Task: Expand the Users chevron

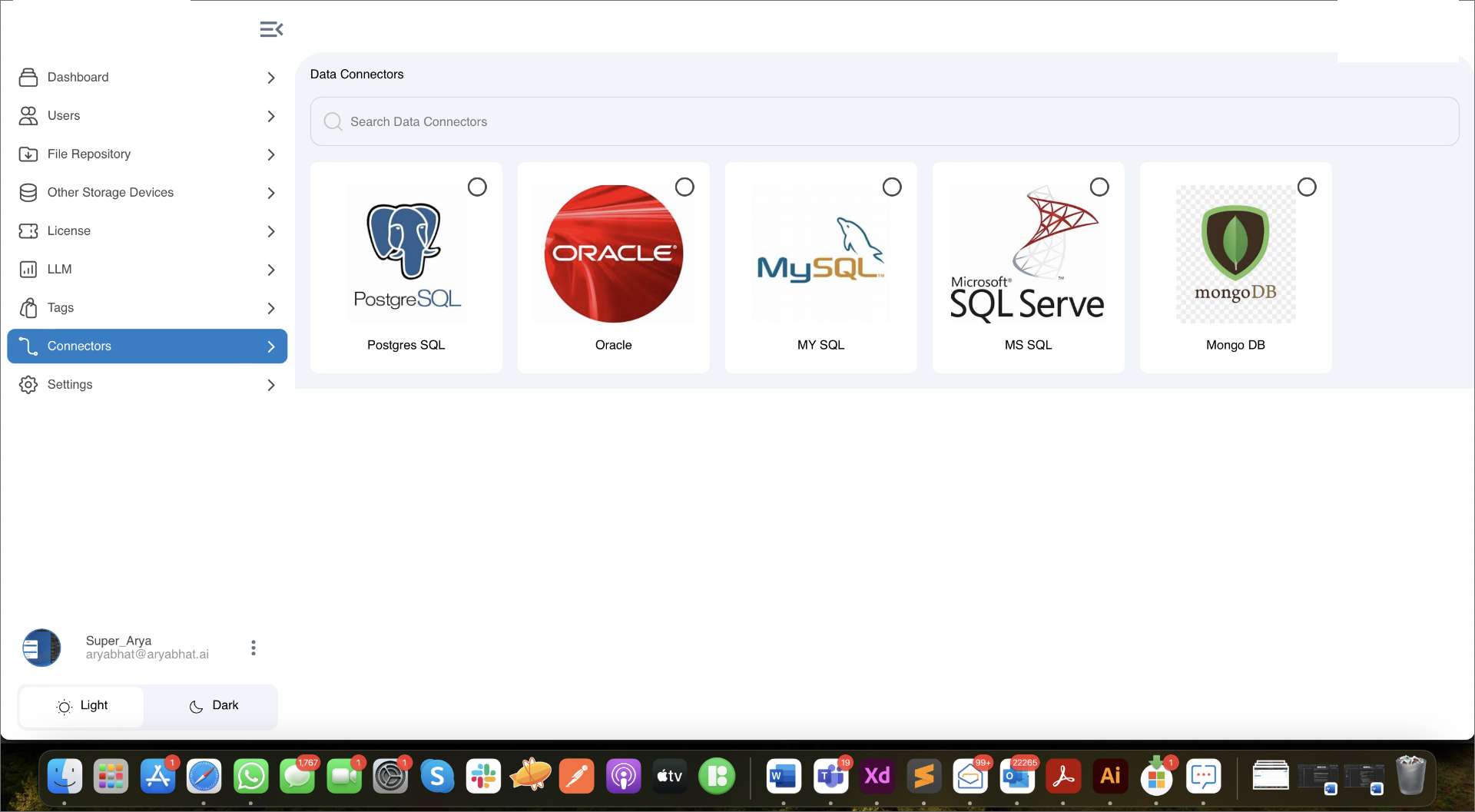Action: pyautogui.click(x=270, y=116)
